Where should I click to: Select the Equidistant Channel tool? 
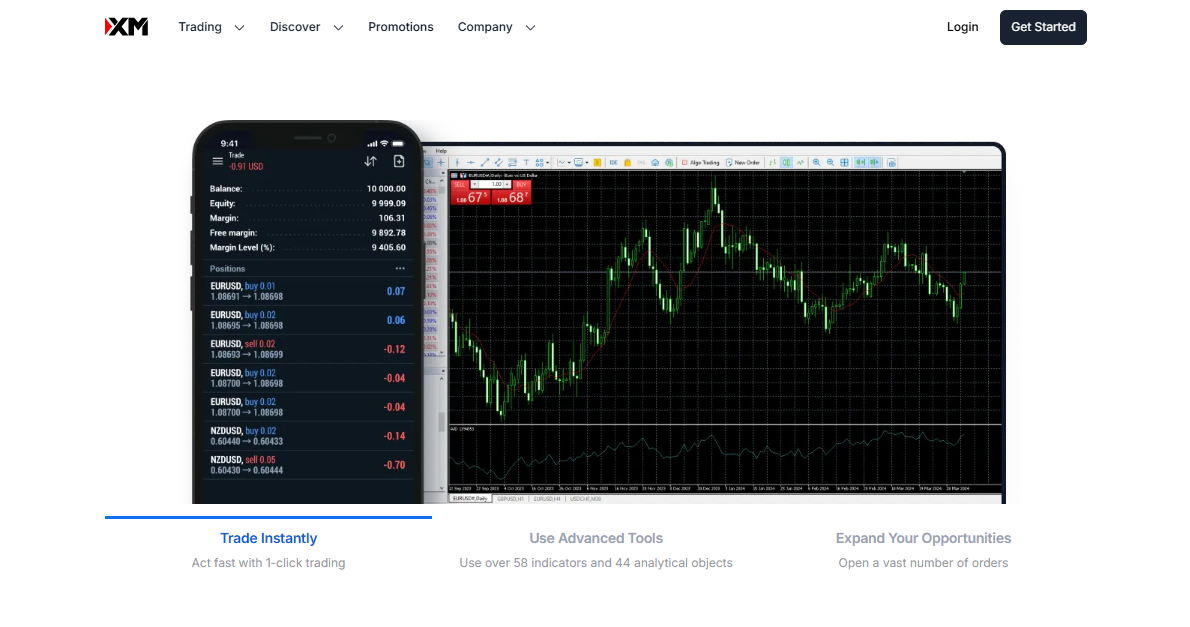(498, 161)
